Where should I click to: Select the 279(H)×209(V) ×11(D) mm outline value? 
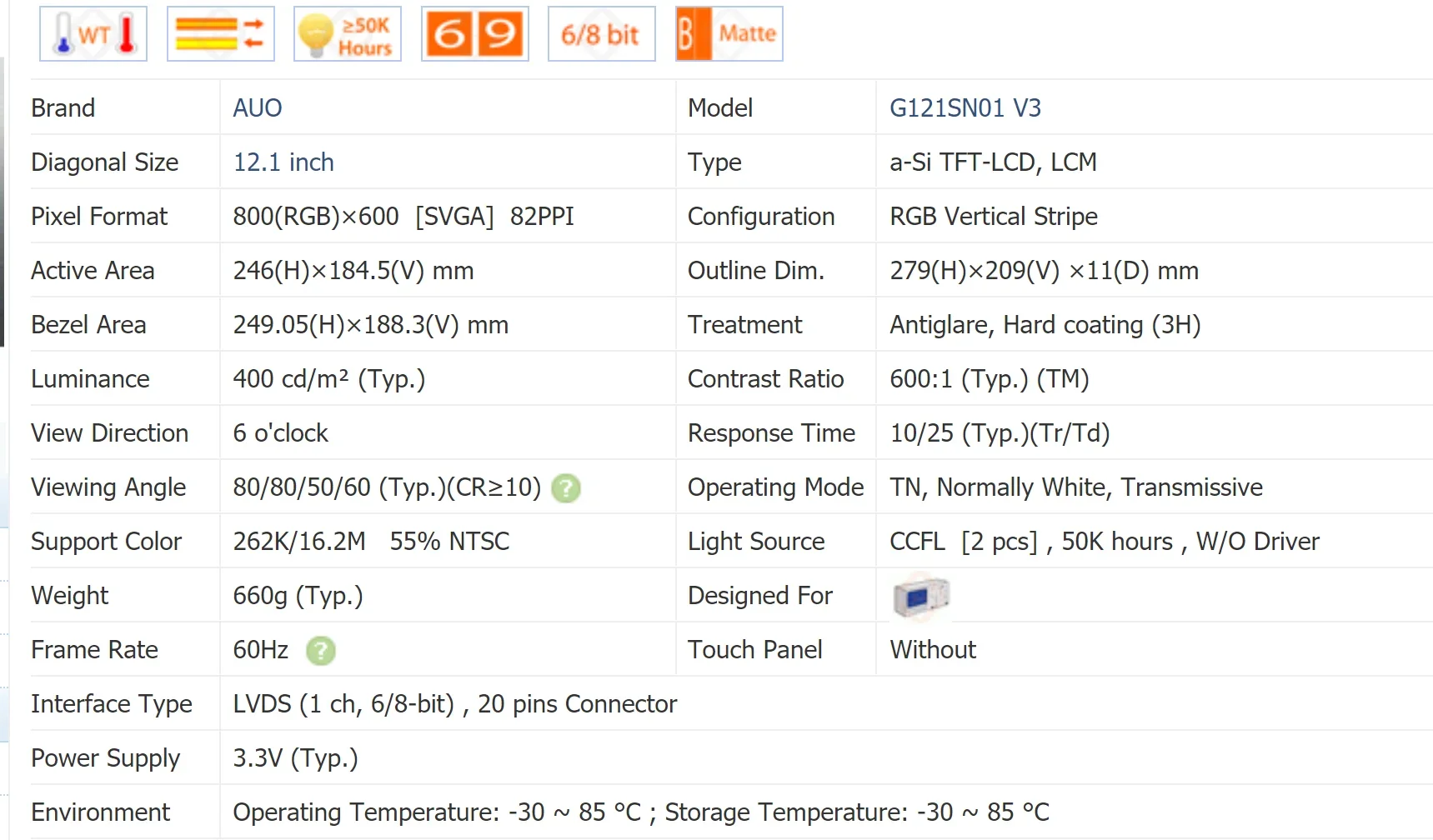pos(1045,271)
